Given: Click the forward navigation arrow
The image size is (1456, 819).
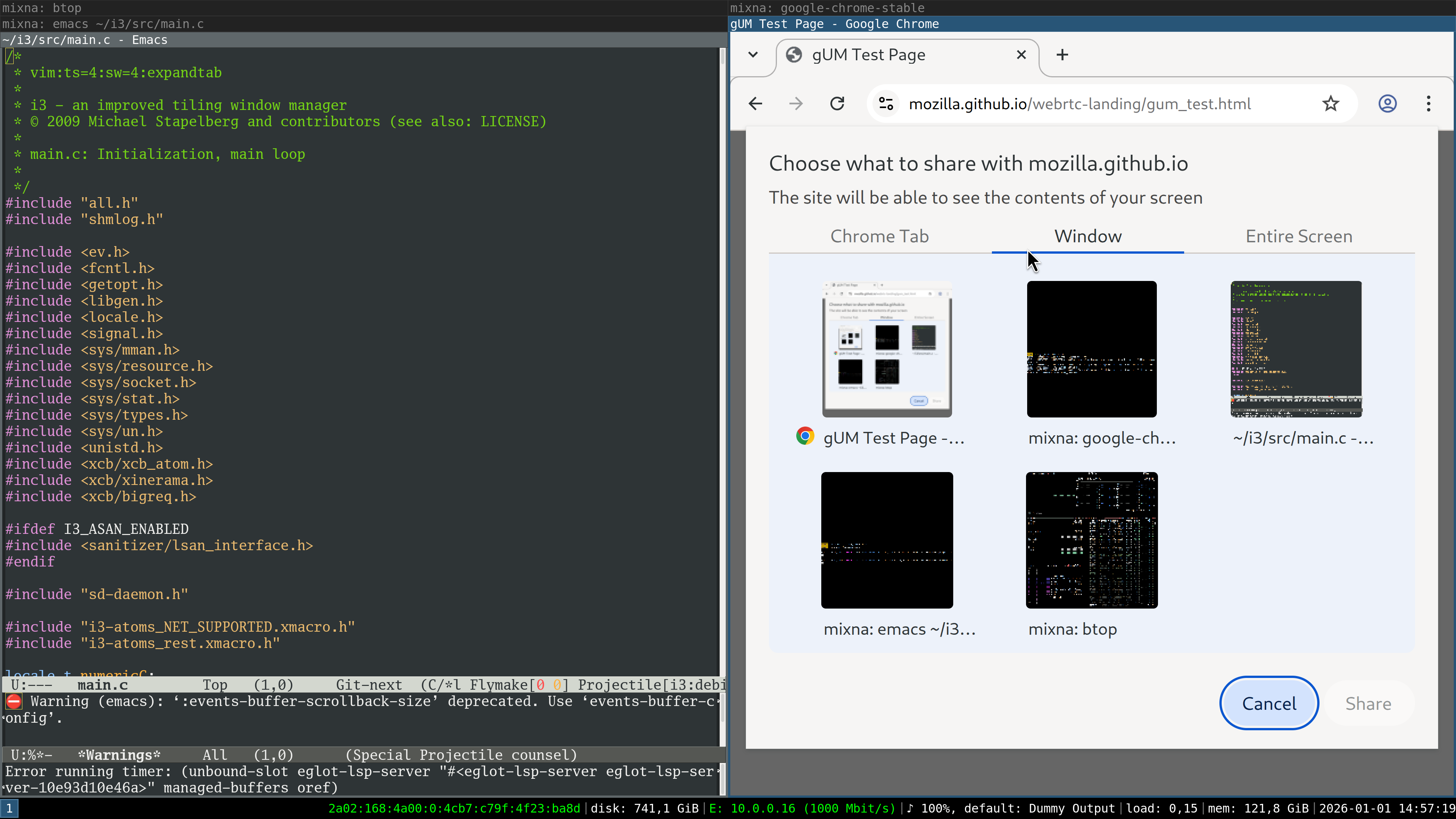Looking at the screenshot, I should (796, 104).
